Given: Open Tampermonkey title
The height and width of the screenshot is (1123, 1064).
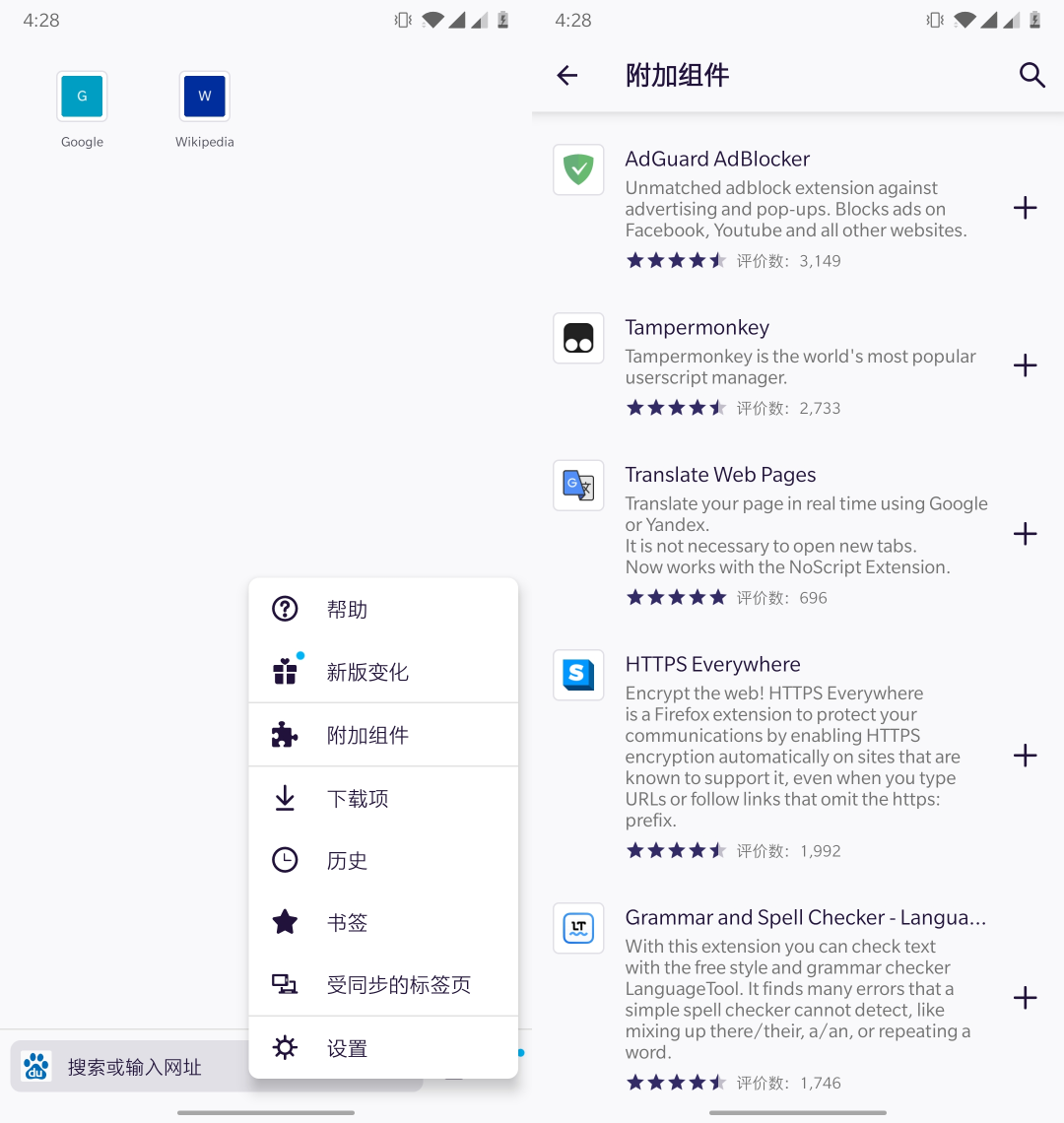Looking at the screenshot, I should (x=698, y=327).
